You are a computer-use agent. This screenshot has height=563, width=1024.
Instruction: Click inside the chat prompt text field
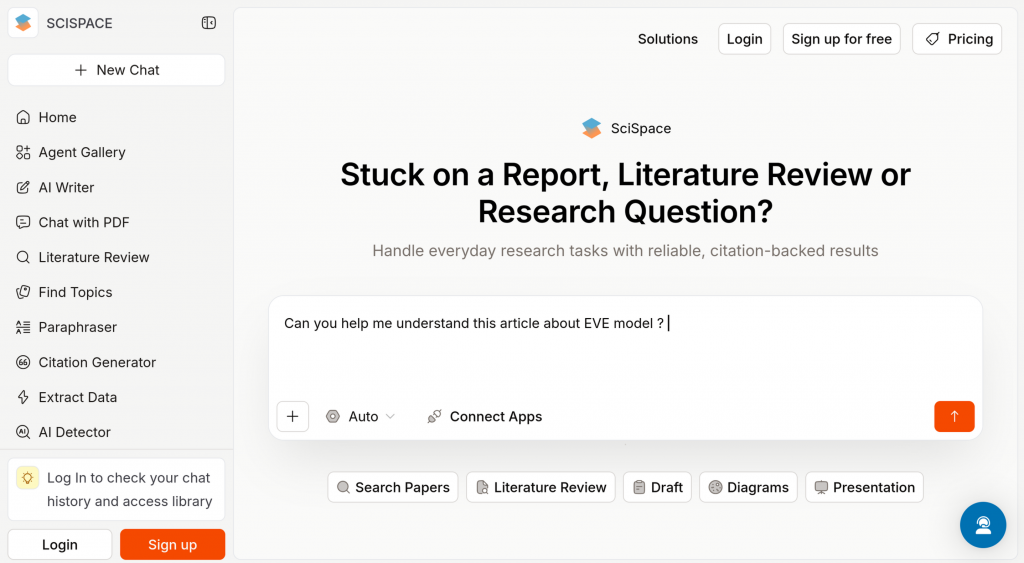pyautogui.click(x=625, y=350)
